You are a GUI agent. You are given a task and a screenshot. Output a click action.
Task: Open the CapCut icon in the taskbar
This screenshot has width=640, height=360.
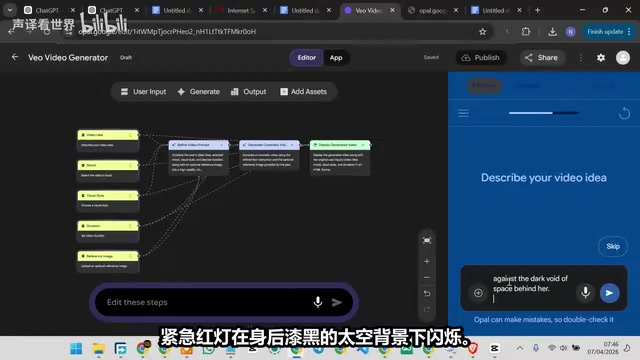click(x=495, y=348)
